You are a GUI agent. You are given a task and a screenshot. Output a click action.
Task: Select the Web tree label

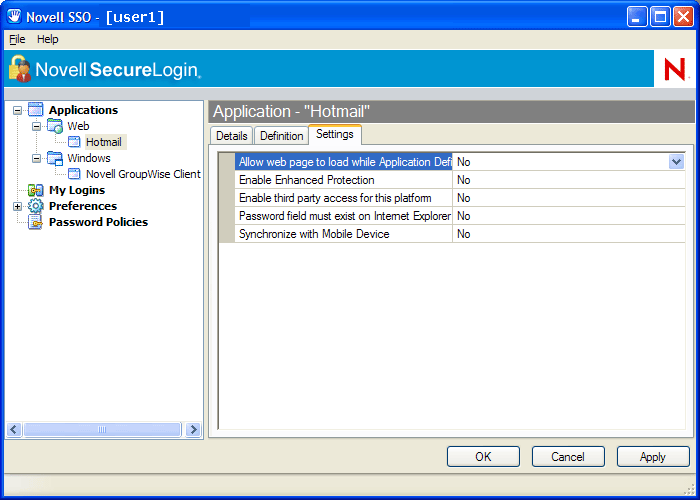[78, 126]
